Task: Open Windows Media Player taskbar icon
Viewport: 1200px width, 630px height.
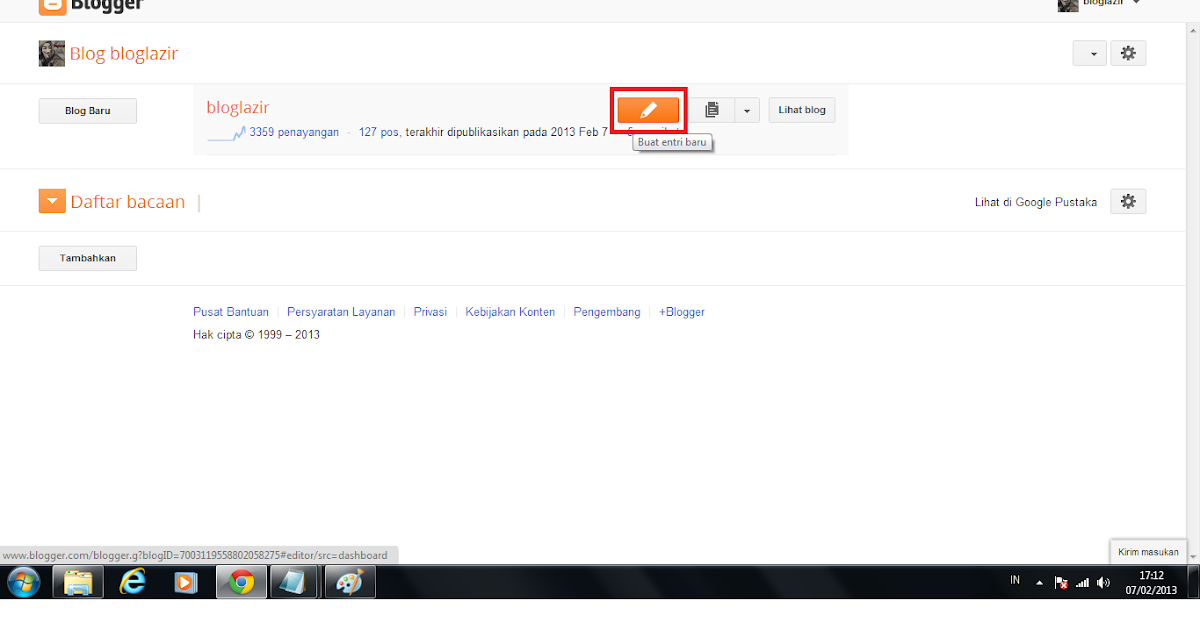Action: coord(186,582)
